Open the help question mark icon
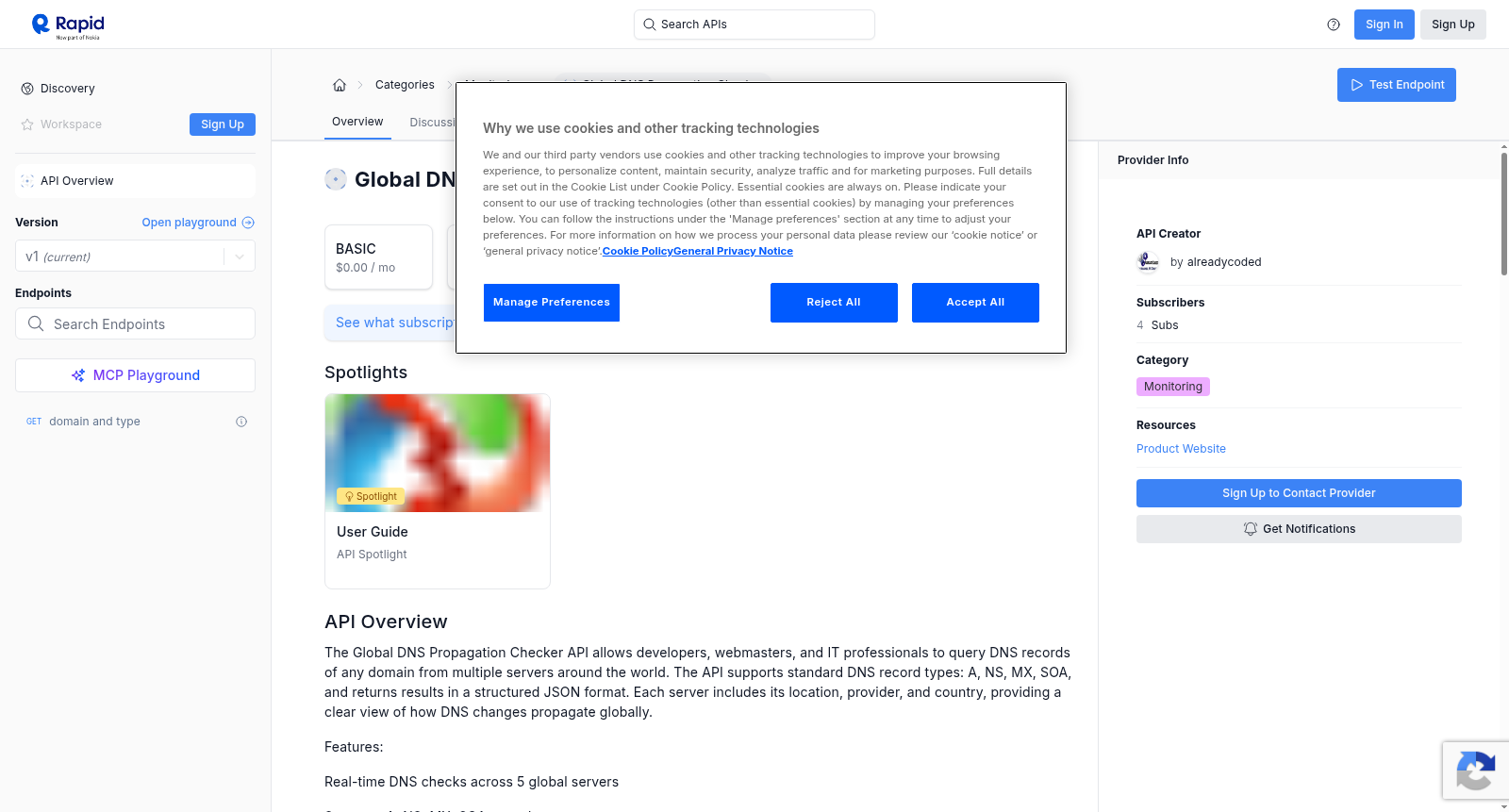The height and width of the screenshot is (812, 1509). [x=1334, y=25]
